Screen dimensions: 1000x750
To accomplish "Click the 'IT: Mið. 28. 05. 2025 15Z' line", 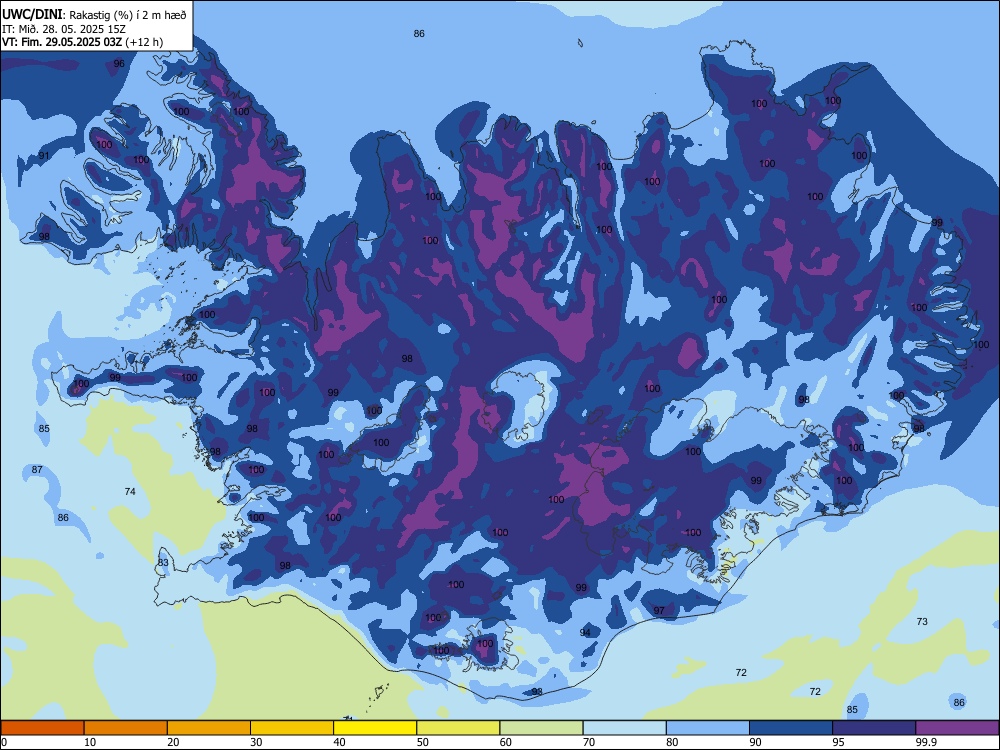I will [64, 29].
